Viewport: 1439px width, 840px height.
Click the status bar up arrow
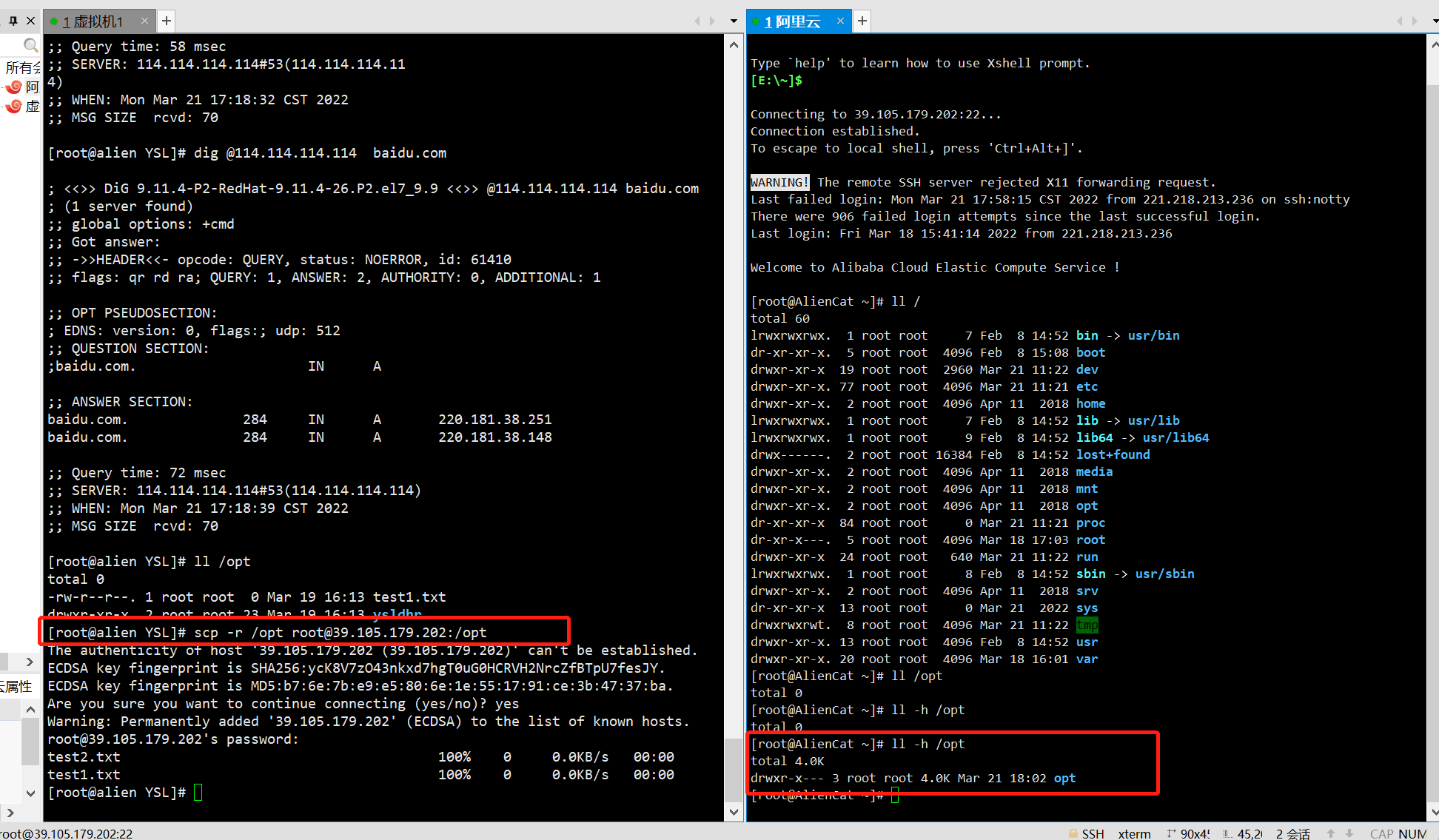[1331, 833]
